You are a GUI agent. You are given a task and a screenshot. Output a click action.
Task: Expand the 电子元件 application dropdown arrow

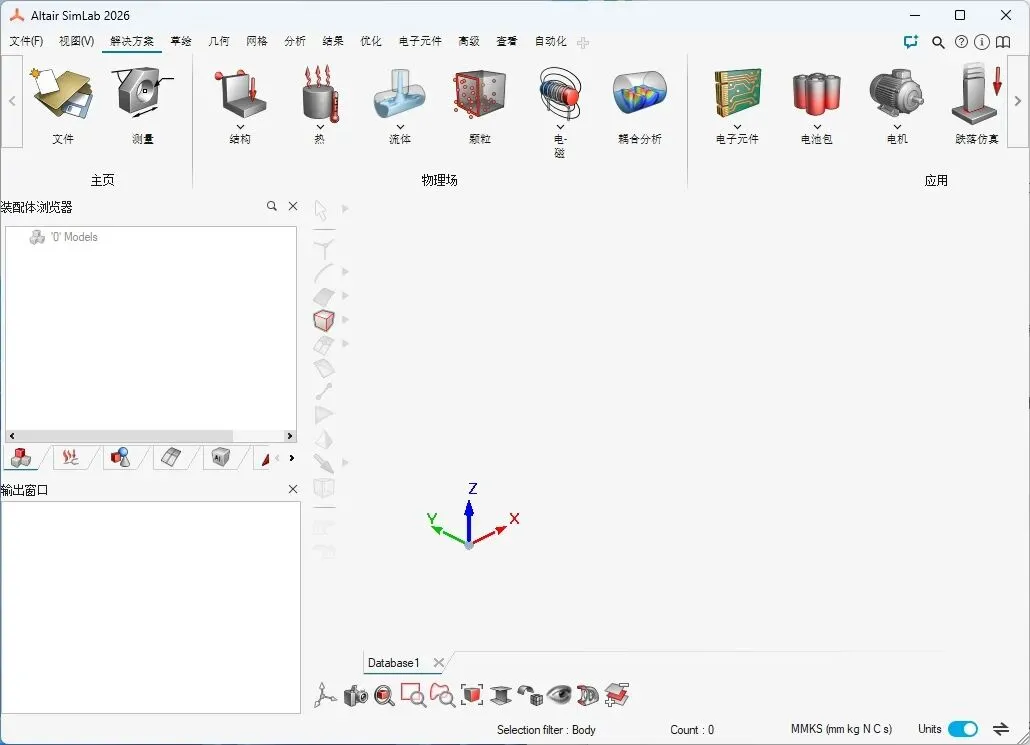pos(738,127)
